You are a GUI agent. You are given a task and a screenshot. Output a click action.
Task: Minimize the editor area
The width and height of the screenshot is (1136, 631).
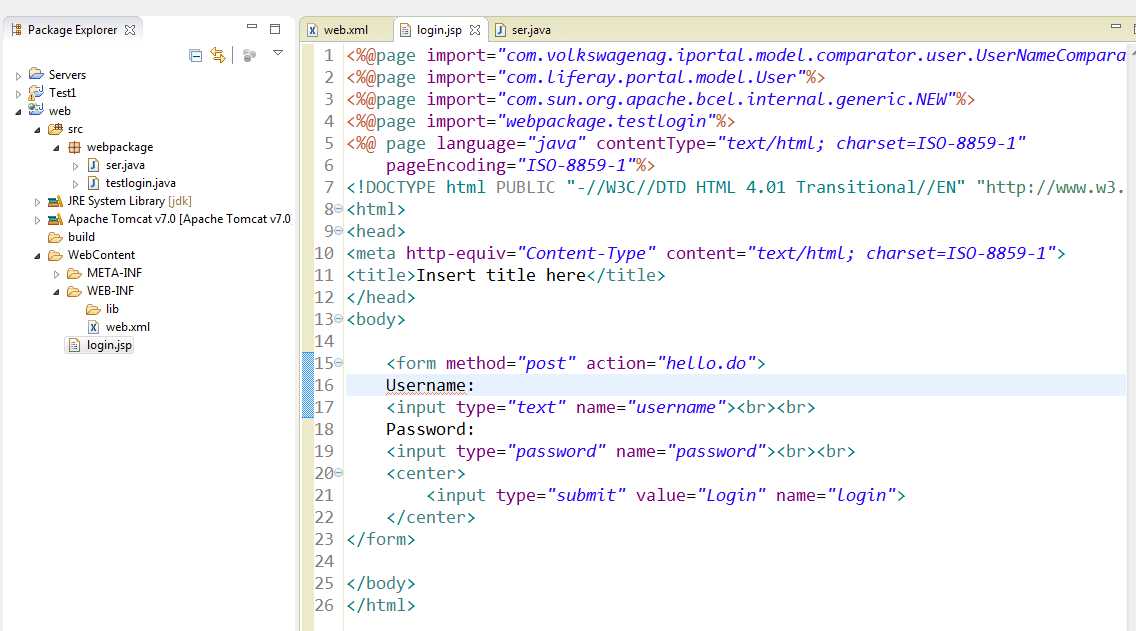pos(1116,27)
